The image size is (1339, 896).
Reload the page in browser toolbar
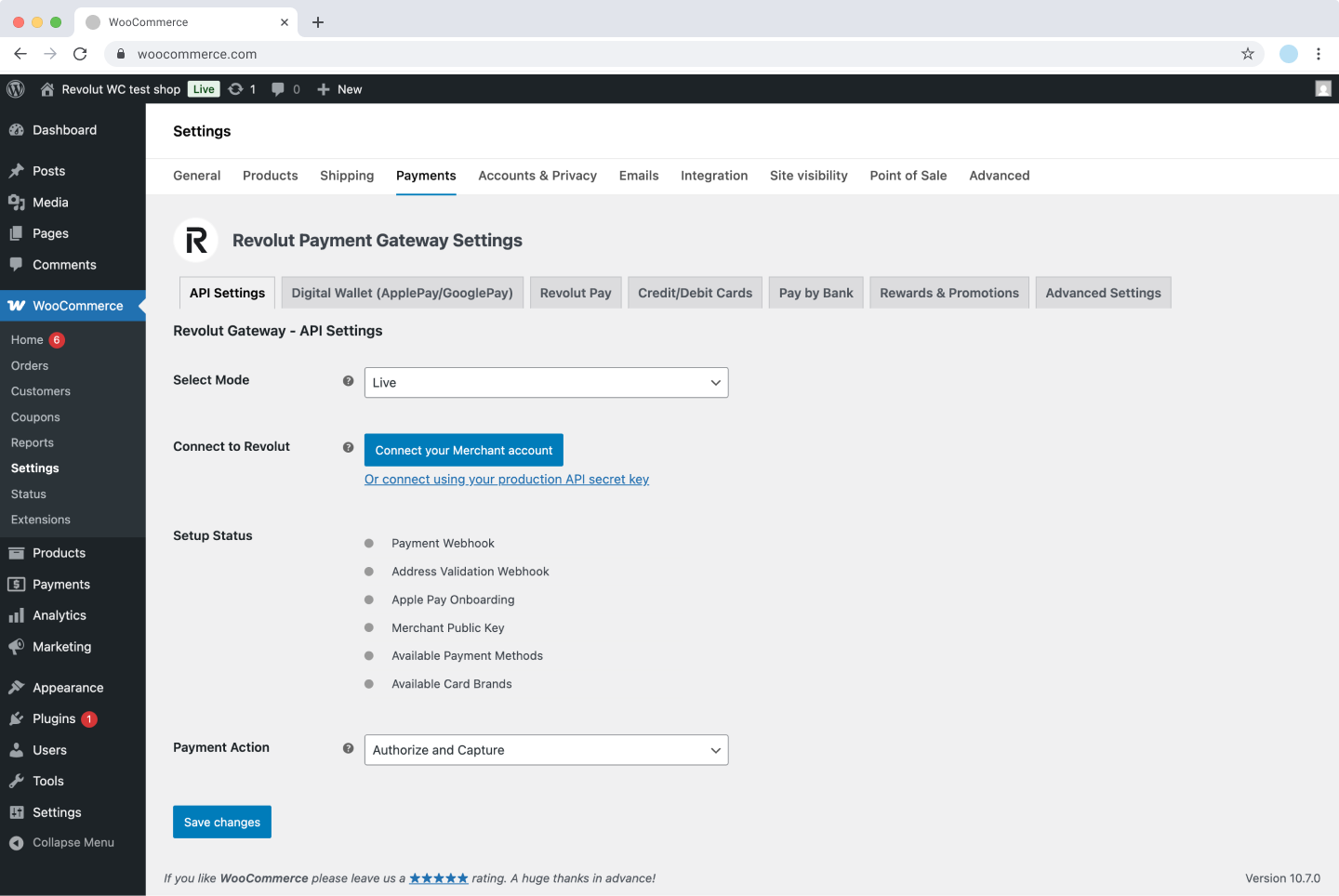(x=80, y=54)
